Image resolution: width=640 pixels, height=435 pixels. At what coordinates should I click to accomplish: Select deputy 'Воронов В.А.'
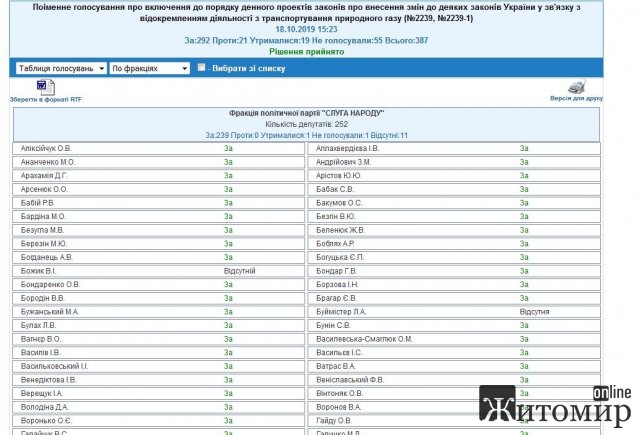click(x=339, y=407)
